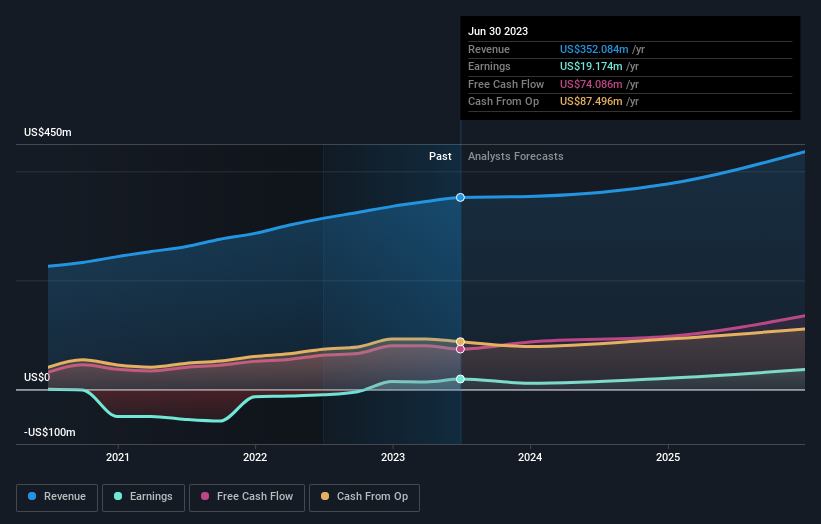Viewport: 821px width, 524px height.
Task: Click the -US$100m y-axis label
Action: 50,432
